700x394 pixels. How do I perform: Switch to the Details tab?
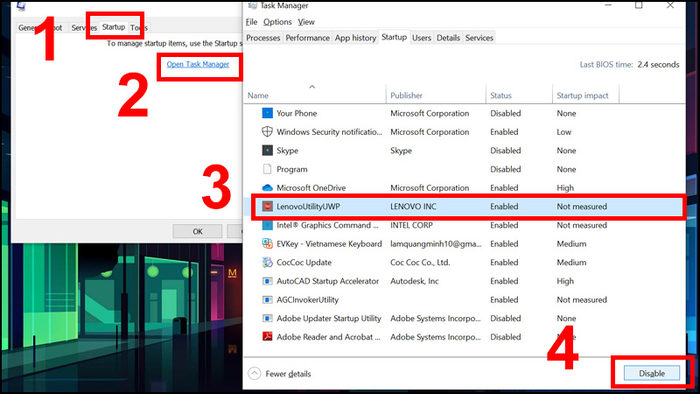(448, 38)
